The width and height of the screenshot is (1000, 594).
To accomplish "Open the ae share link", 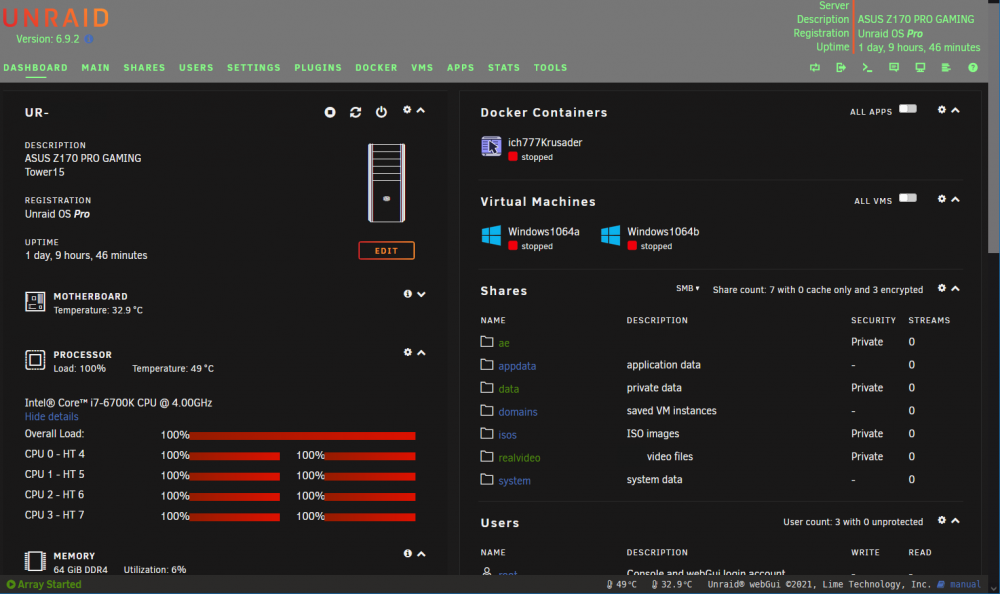I will tap(504, 343).
